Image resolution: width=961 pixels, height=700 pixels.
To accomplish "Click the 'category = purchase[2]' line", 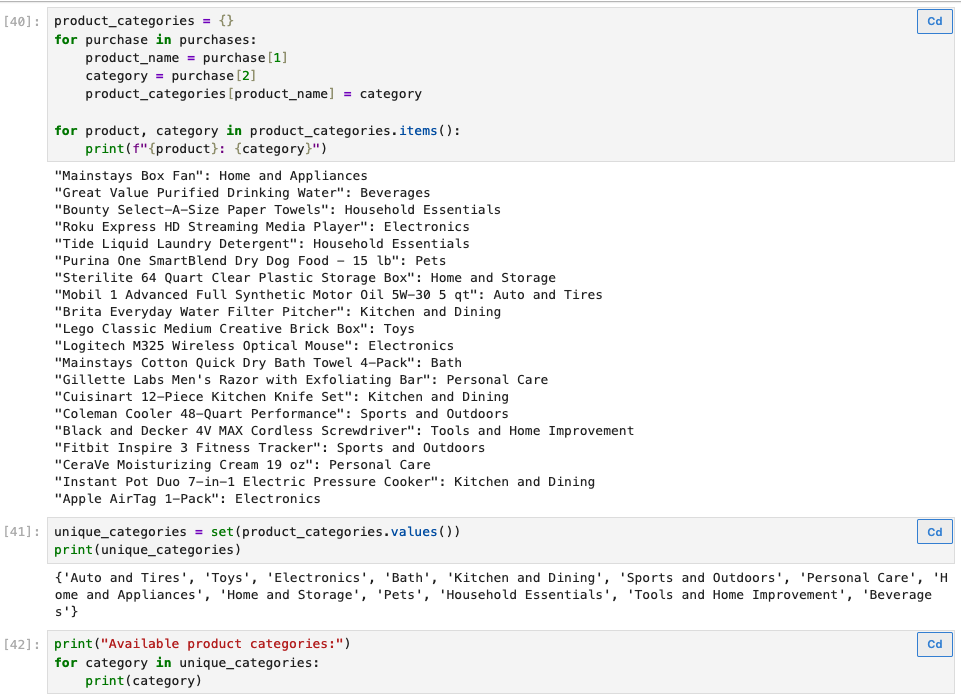I will tap(170, 76).
